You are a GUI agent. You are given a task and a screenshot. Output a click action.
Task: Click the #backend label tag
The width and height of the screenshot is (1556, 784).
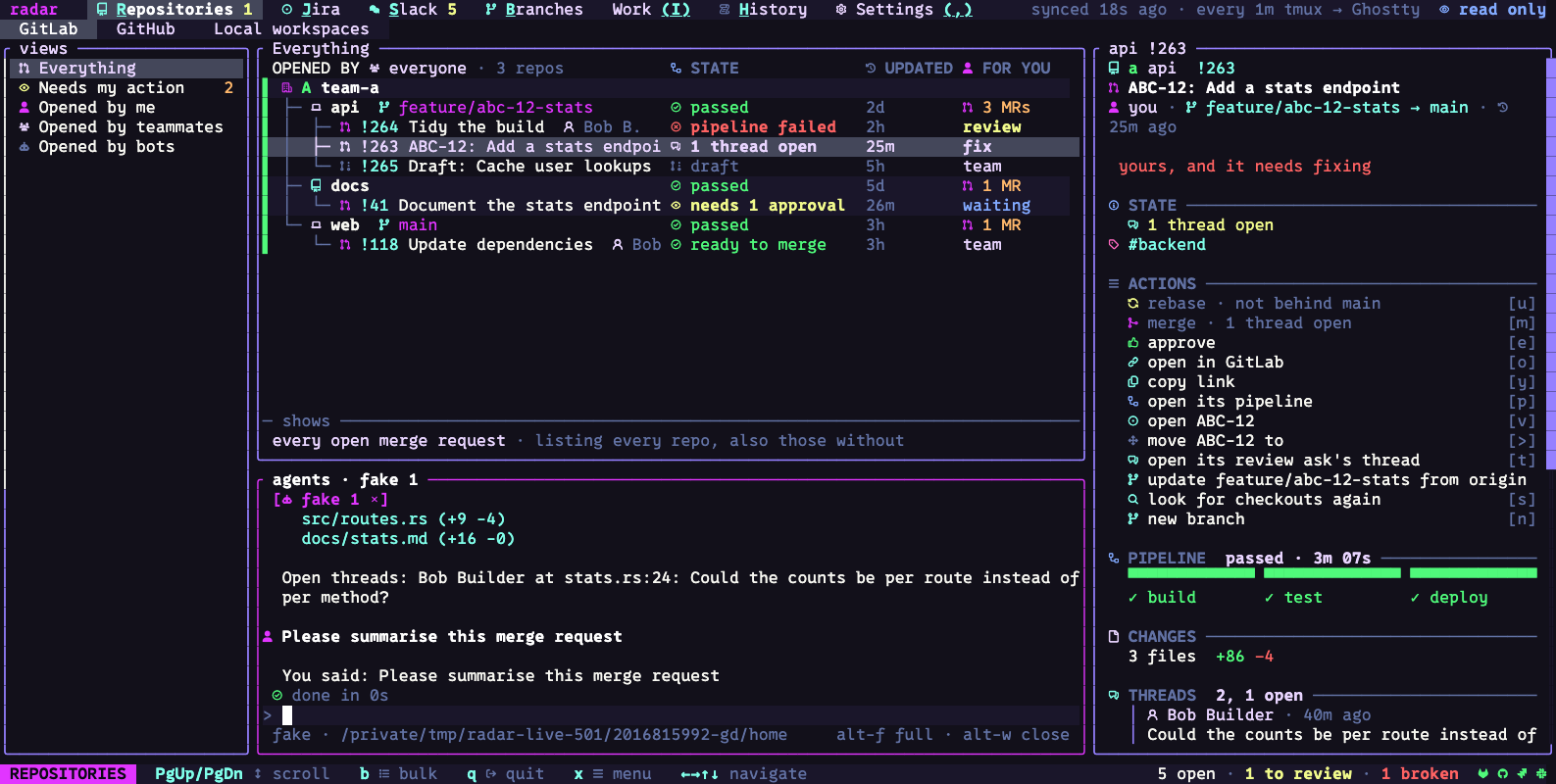1167,245
